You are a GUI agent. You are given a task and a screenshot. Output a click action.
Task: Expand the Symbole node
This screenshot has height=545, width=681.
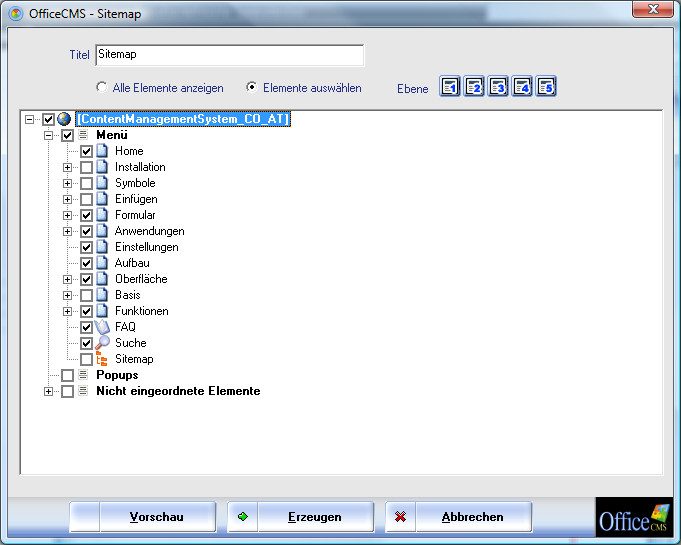tap(67, 184)
